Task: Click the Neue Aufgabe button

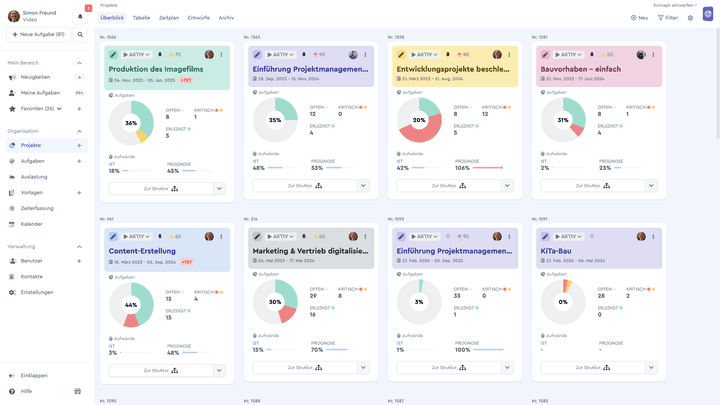Action: (39, 34)
